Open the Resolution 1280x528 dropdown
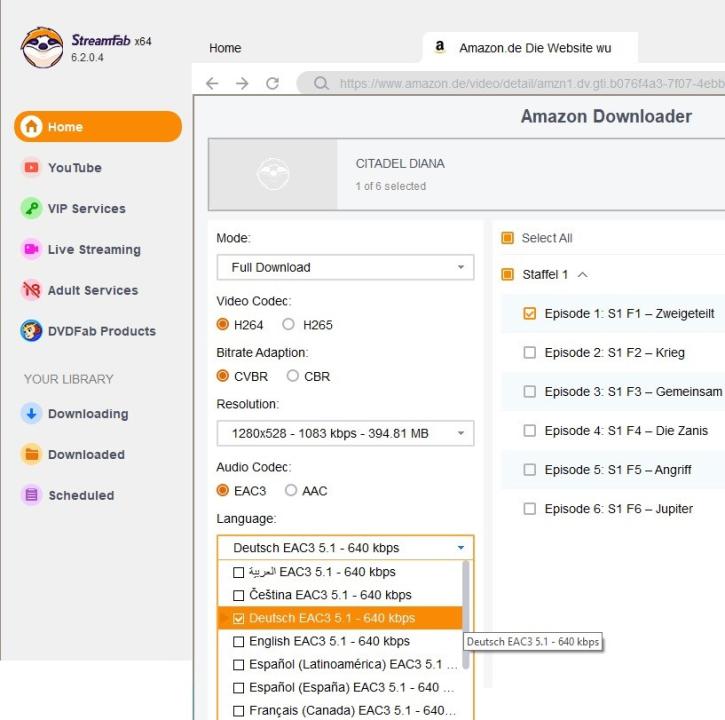This screenshot has height=720, width=725. [345, 433]
